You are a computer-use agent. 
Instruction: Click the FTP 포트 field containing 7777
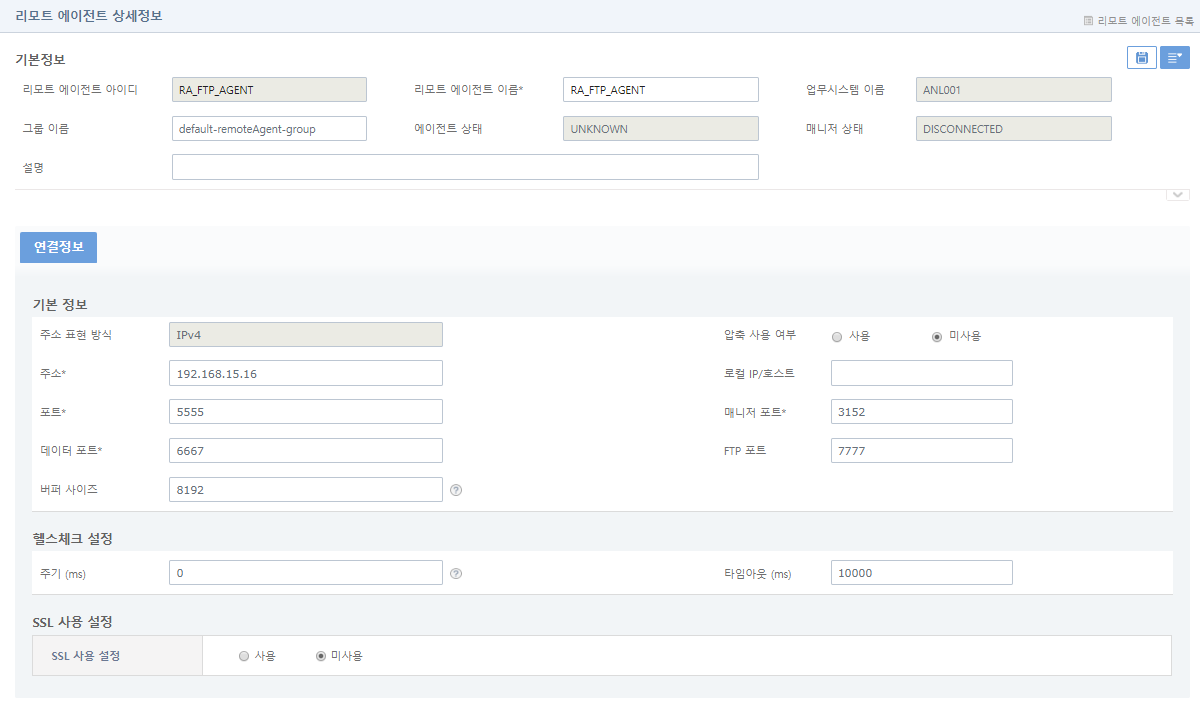[x=921, y=451]
